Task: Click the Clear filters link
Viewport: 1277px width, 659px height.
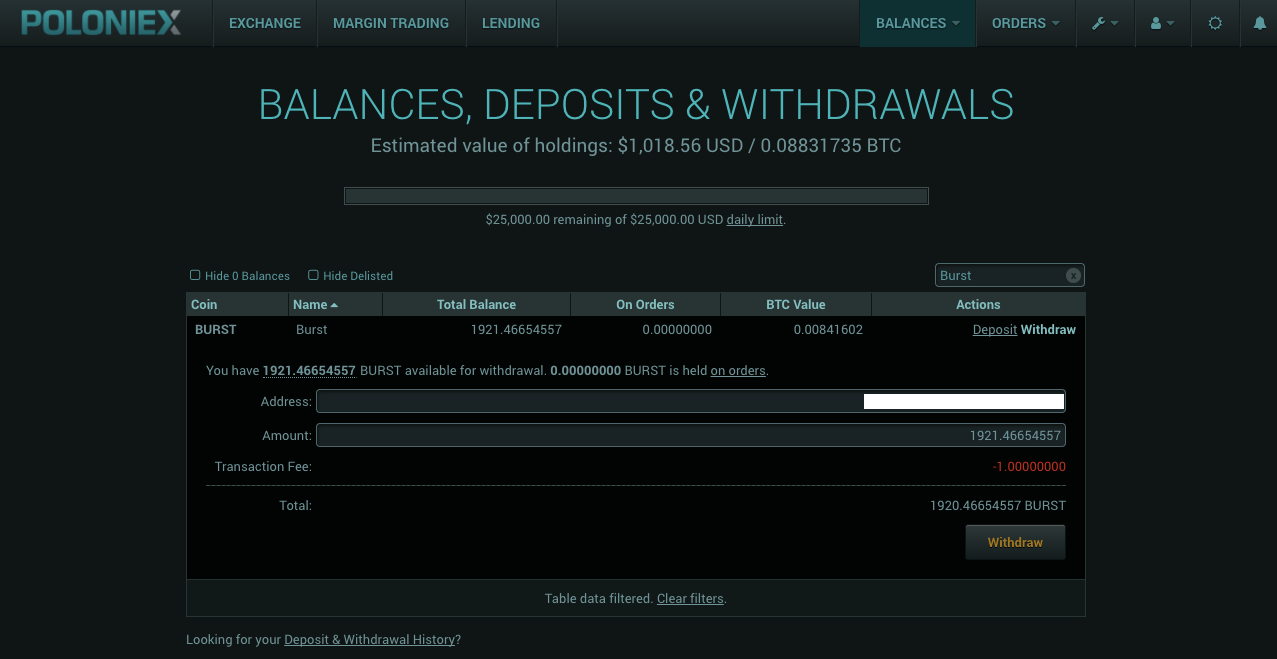Action: pyautogui.click(x=690, y=598)
